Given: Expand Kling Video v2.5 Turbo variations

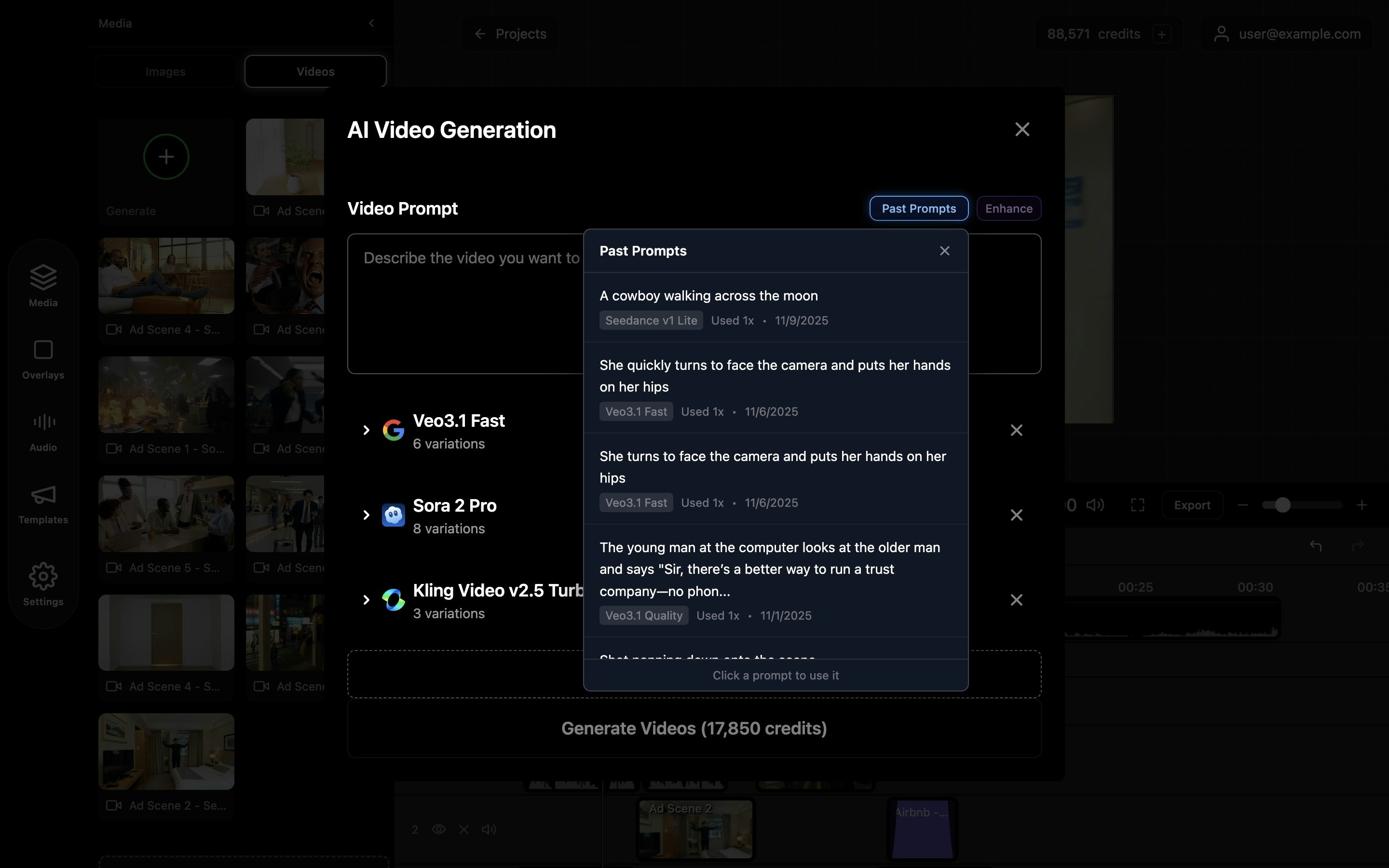Looking at the screenshot, I should (x=366, y=600).
